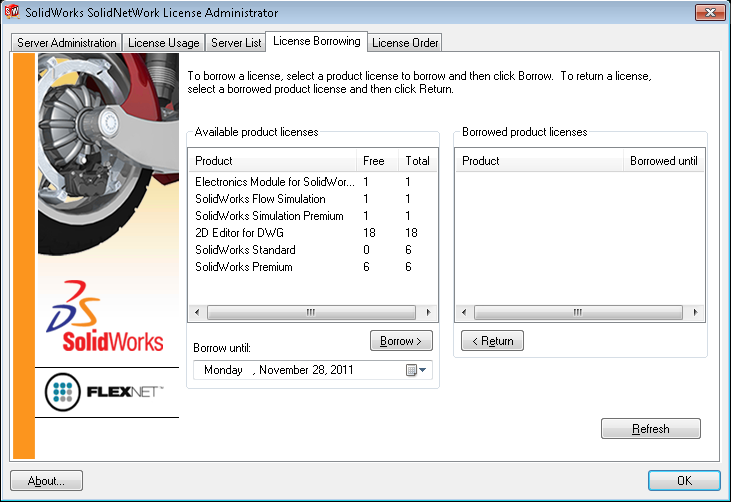Refresh the license list

click(650, 429)
